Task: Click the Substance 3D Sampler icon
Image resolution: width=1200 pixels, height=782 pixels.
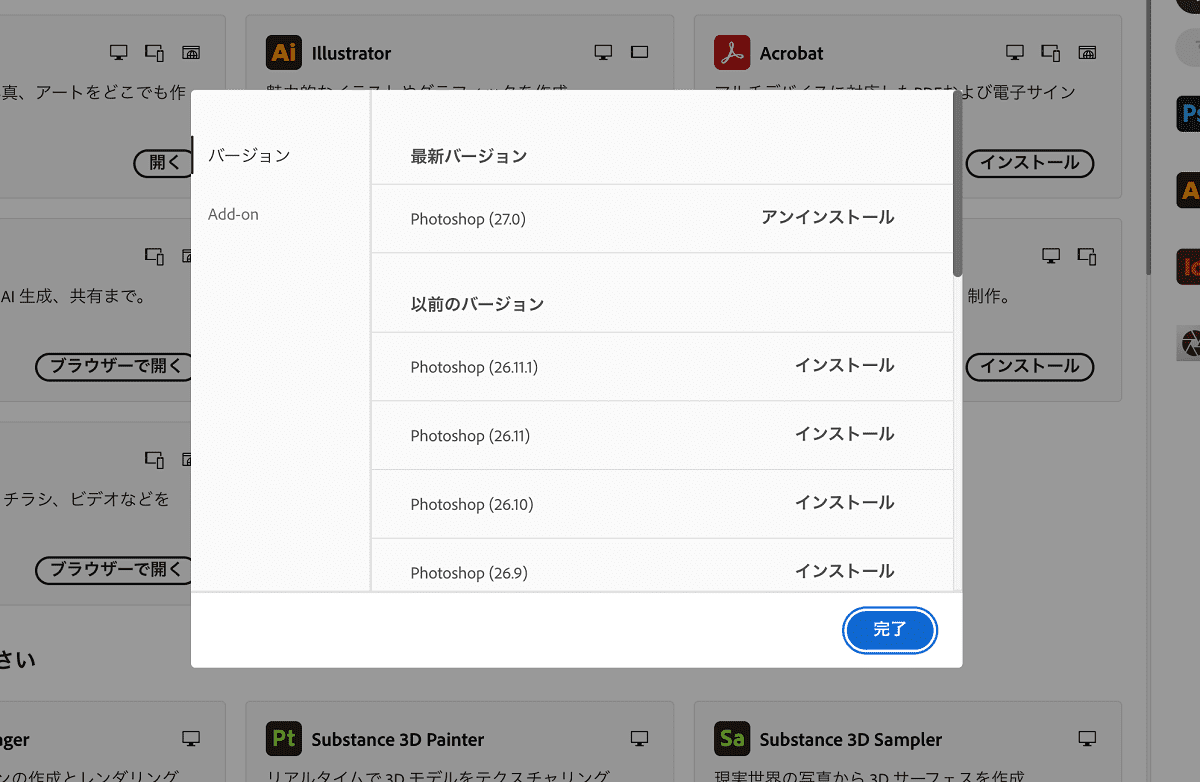Action: tap(732, 739)
